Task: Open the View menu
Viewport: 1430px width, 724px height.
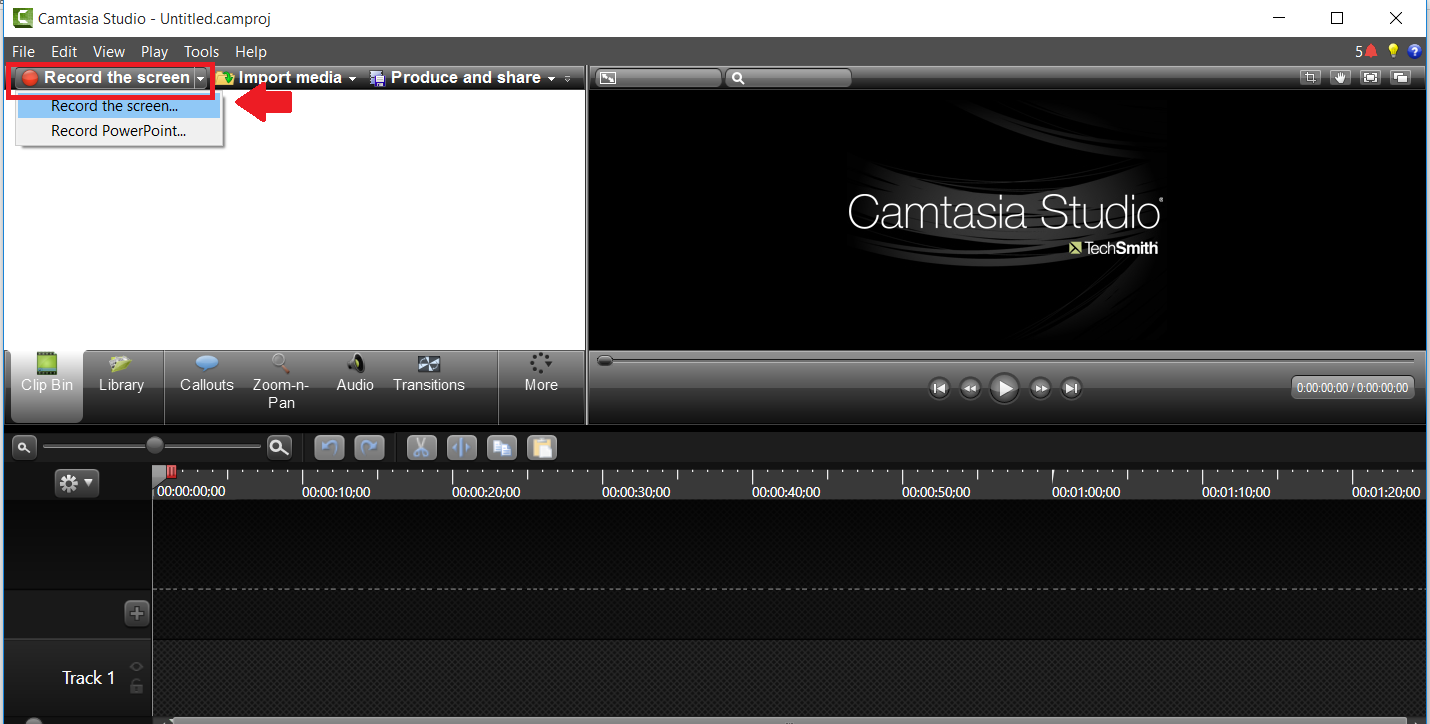Action: (109, 51)
